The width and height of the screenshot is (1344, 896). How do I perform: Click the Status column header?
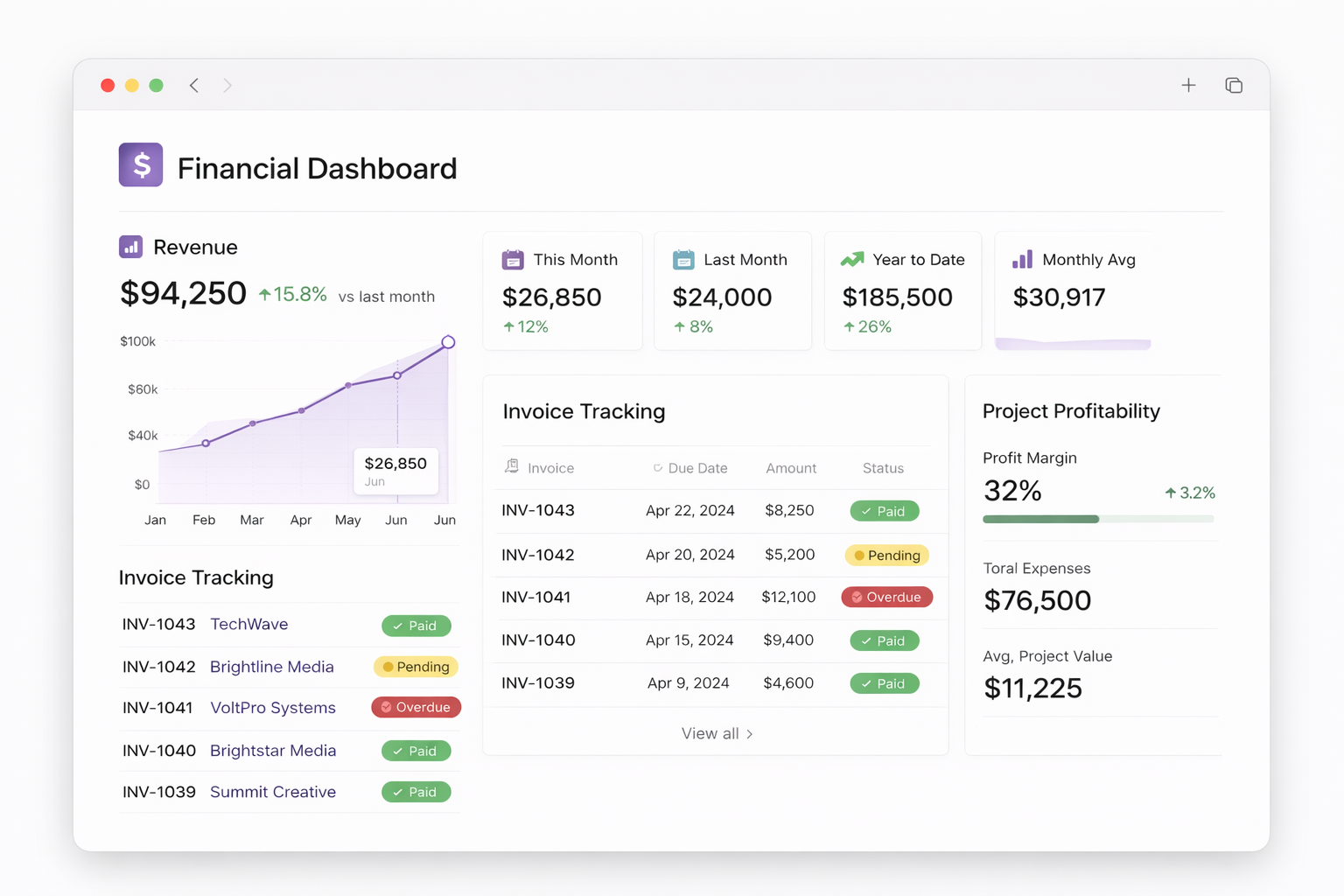pos(883,468)
